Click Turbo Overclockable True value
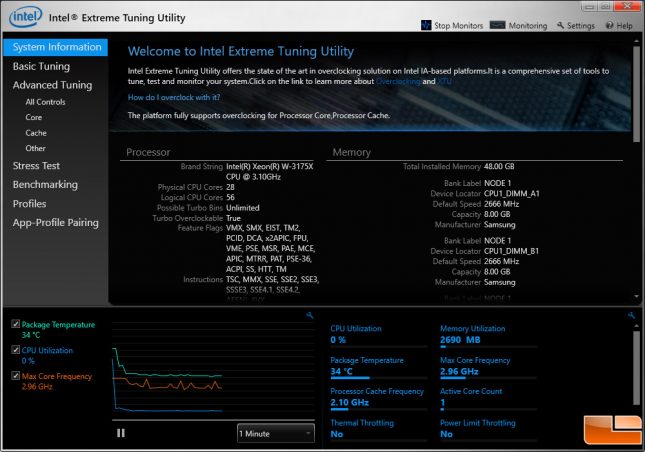Image resolution: width=645 pixels, height=452 pixels. tap(233, 218)
